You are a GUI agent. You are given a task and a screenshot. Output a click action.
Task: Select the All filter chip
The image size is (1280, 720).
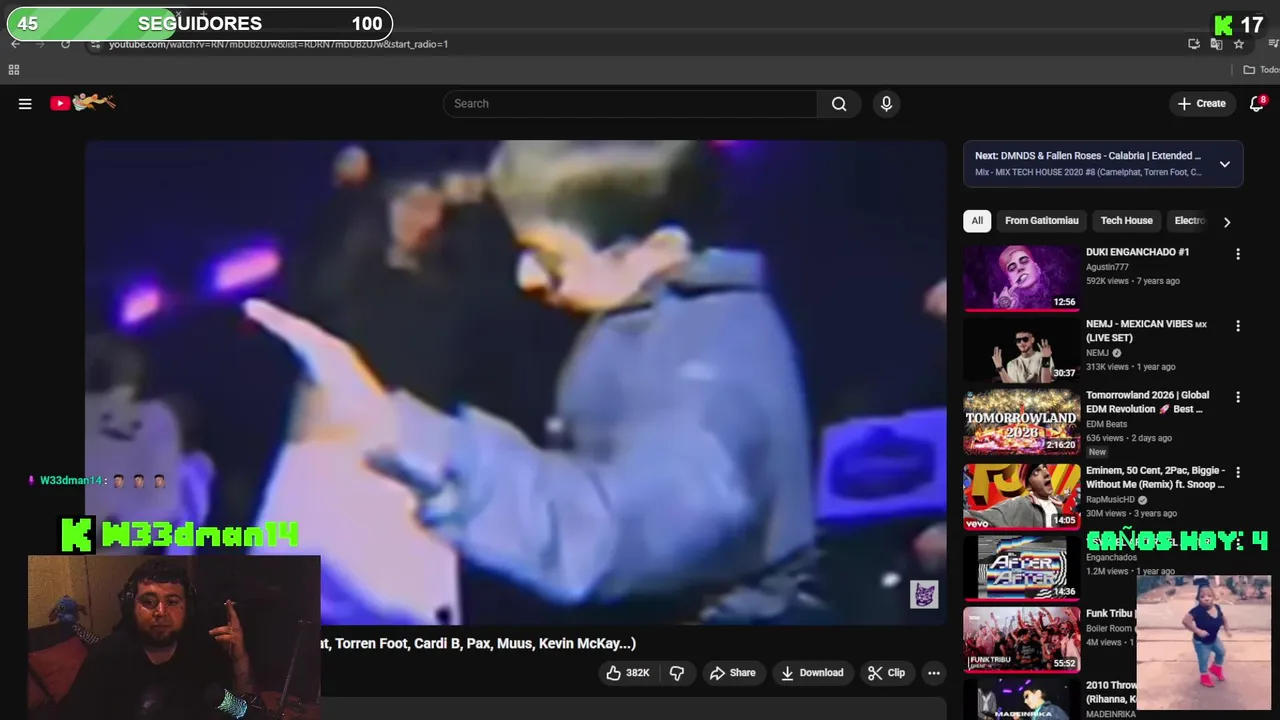pos(977,221)
